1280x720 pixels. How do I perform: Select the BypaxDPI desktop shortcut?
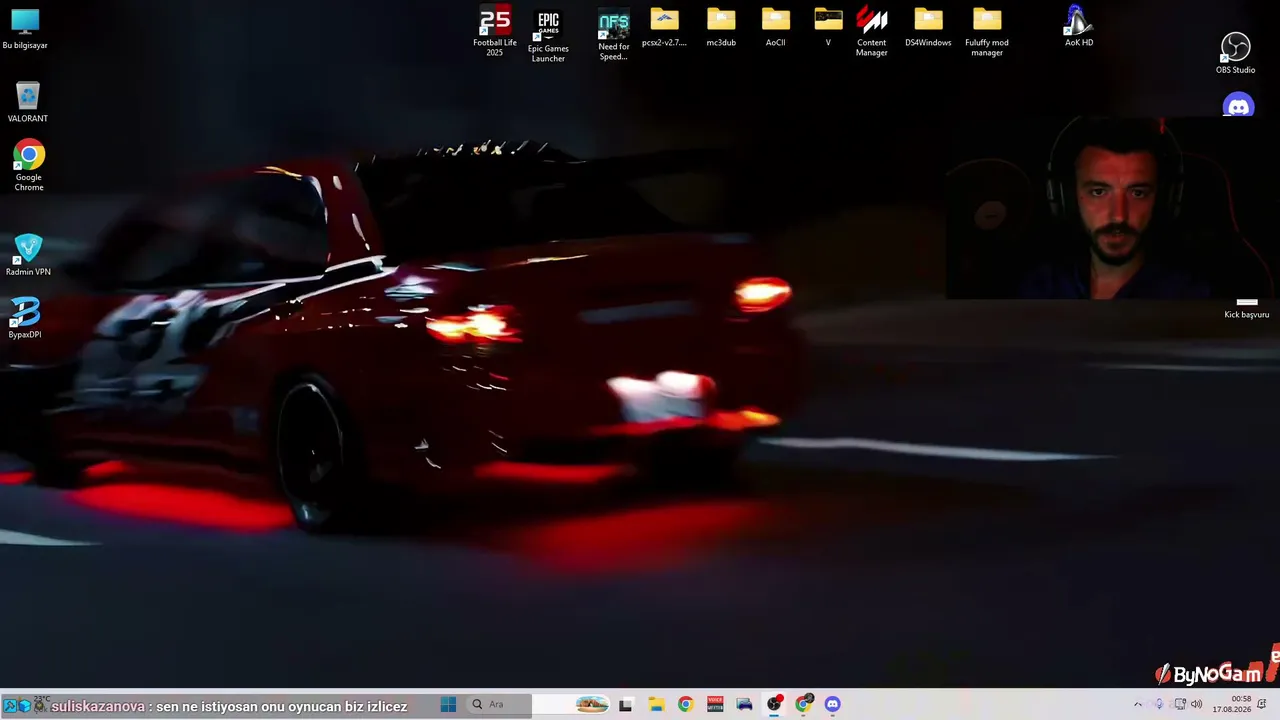[25, 318]
